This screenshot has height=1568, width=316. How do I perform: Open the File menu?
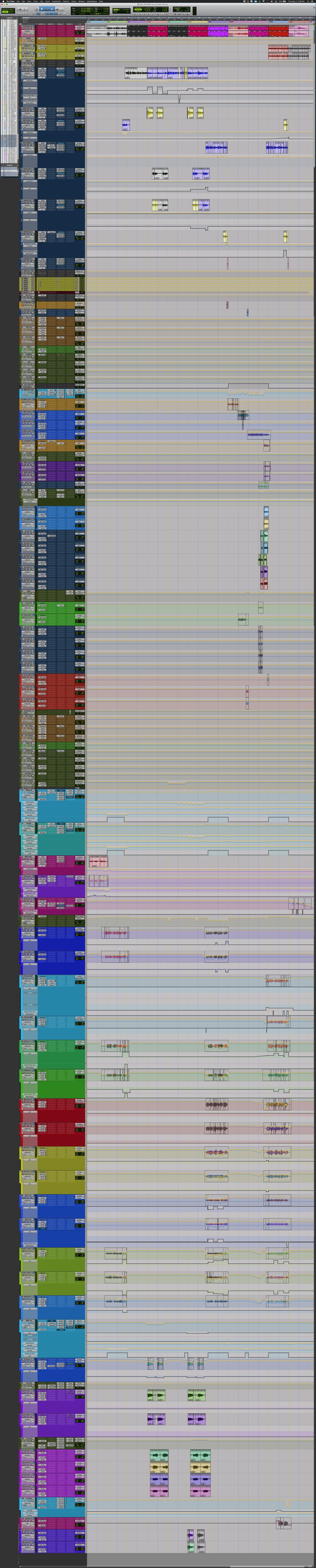tap(18, 1)
